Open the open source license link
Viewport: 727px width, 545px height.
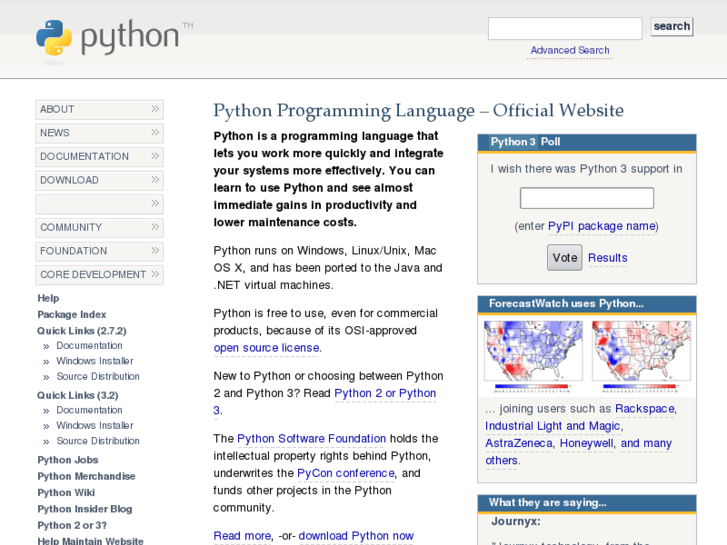click(266, 348)
